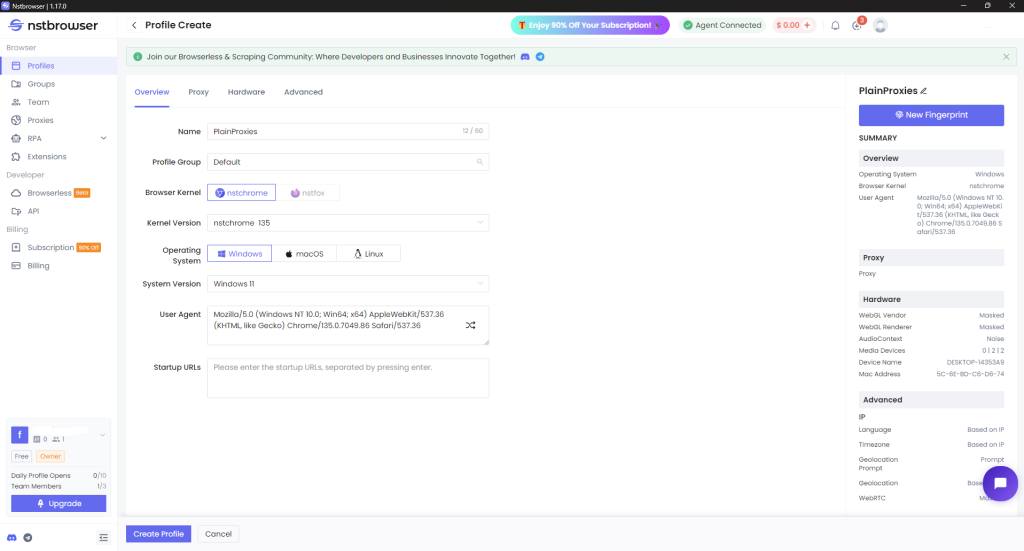This screenshot has height=551, width=1024.
Task: Click the Overview summary header
Action: (931, 158)
